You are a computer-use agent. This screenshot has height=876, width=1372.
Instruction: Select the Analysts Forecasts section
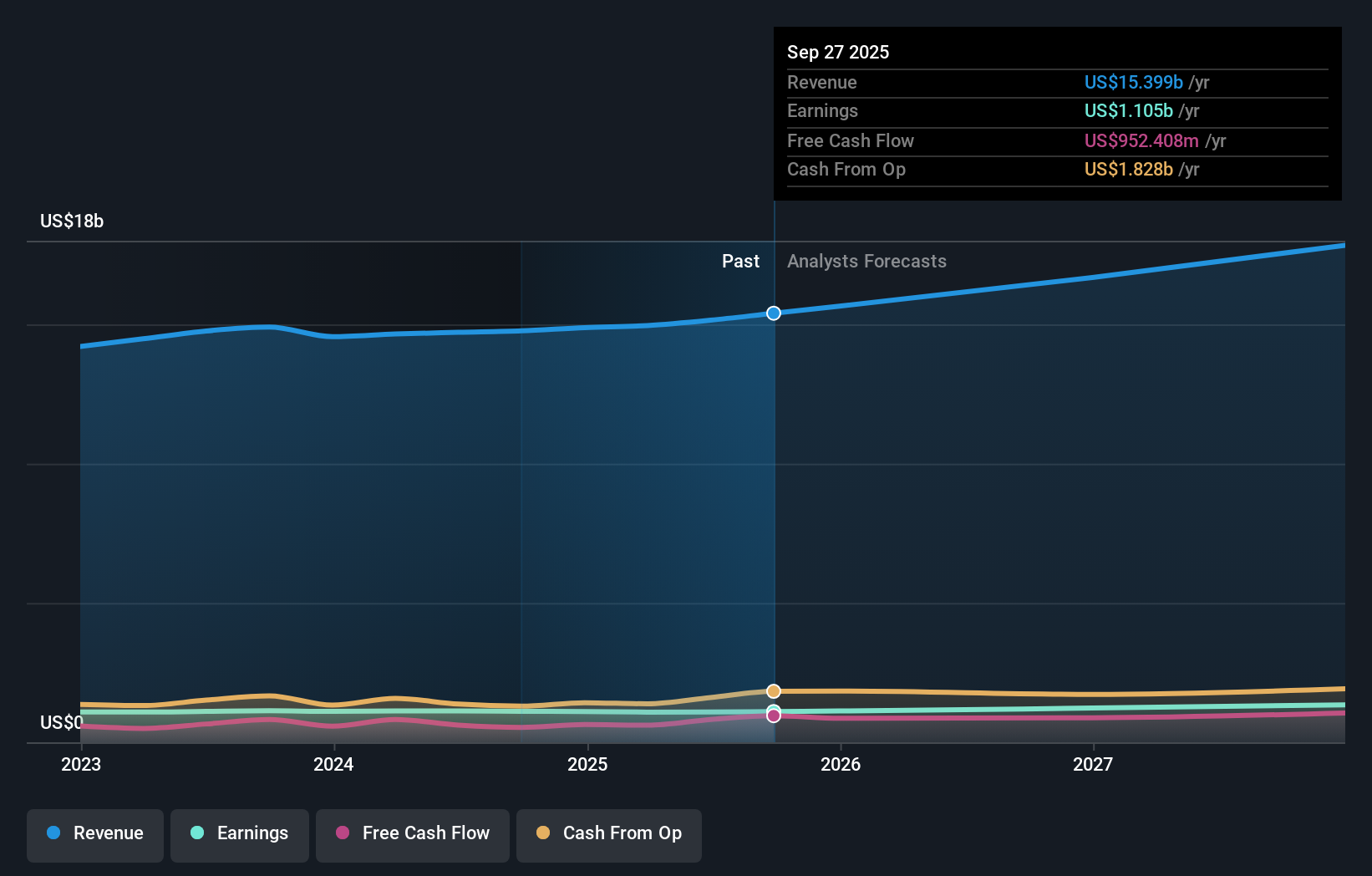[x=866, y=261]
